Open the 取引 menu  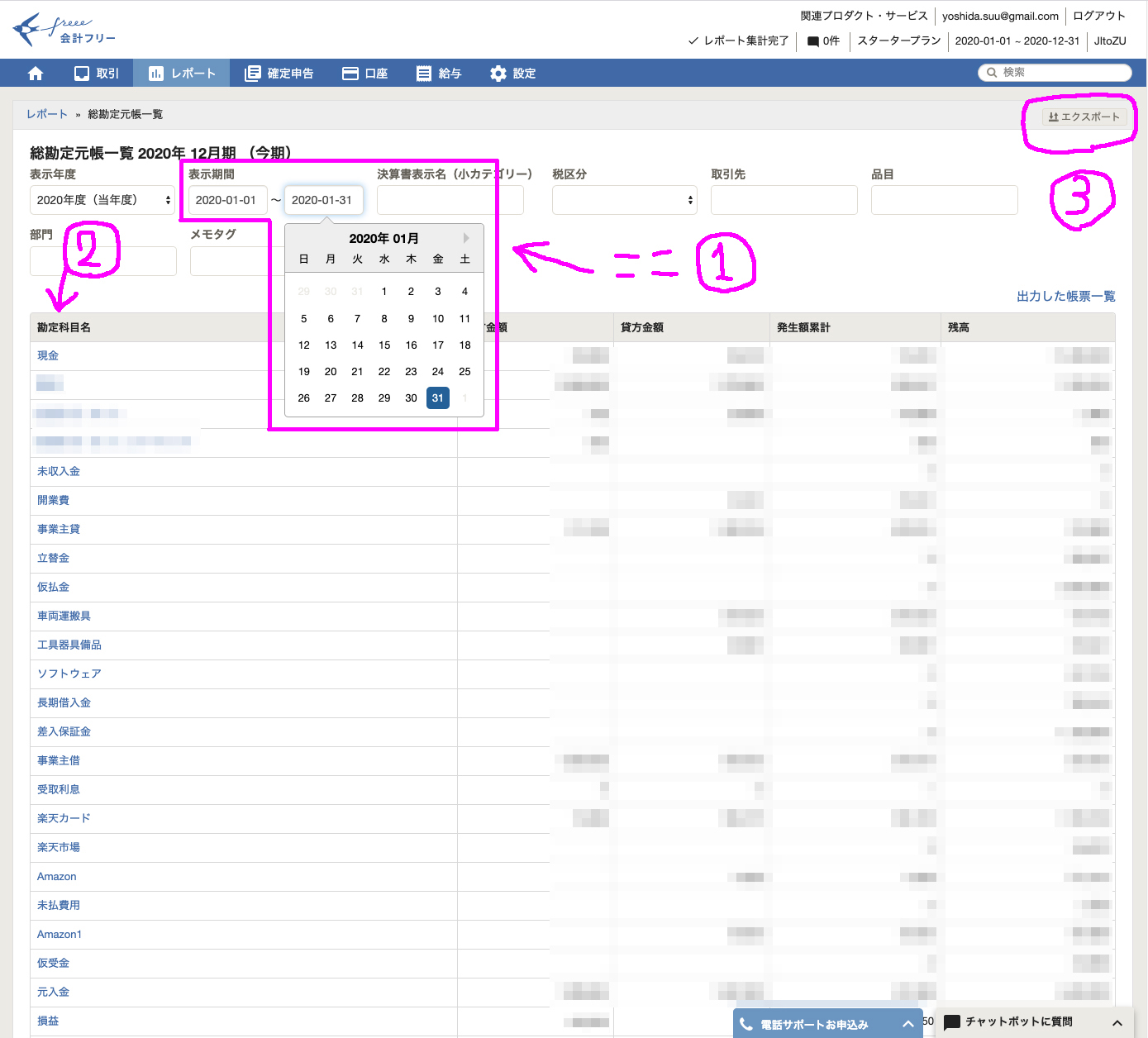click(x=97, y=74)
